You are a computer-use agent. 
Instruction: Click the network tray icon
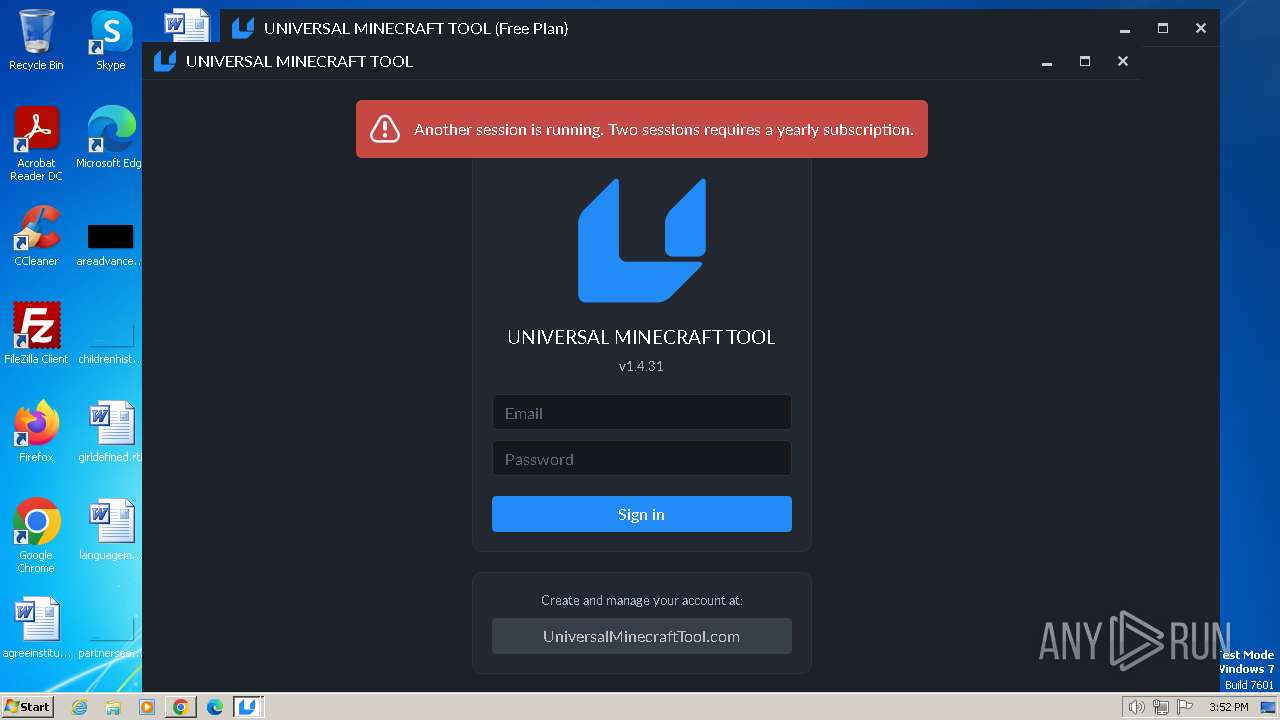(1161, 707)
